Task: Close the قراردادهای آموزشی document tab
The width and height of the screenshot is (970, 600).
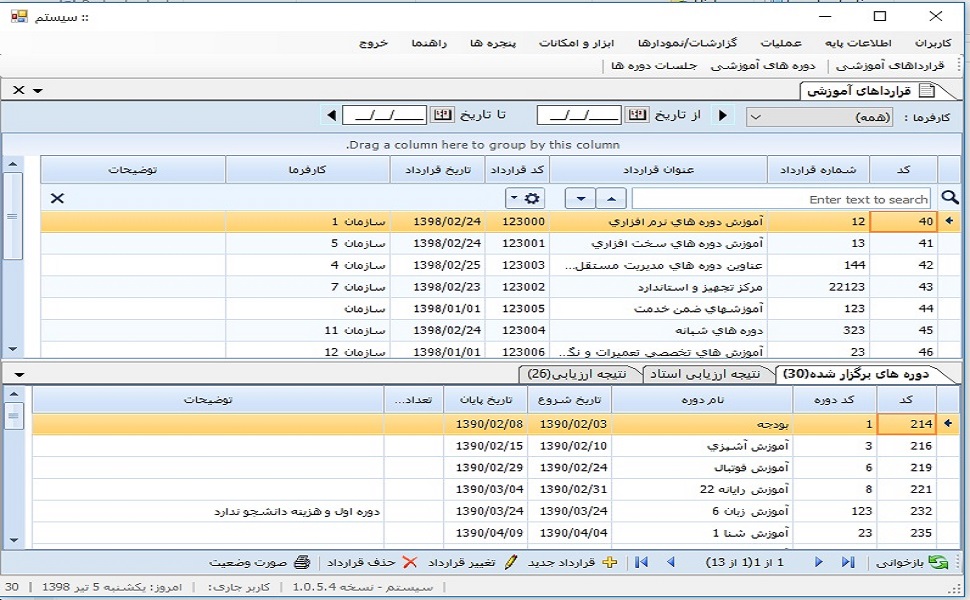Action: (19, 90)
